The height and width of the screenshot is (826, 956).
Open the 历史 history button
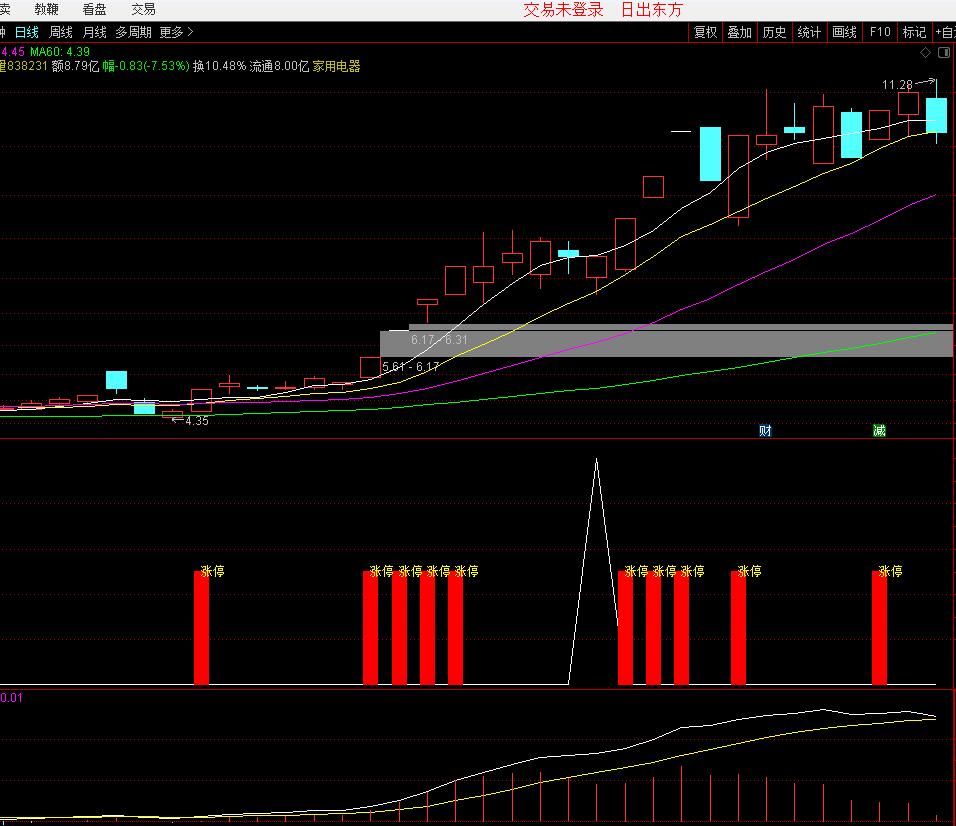tap(774, 32)
